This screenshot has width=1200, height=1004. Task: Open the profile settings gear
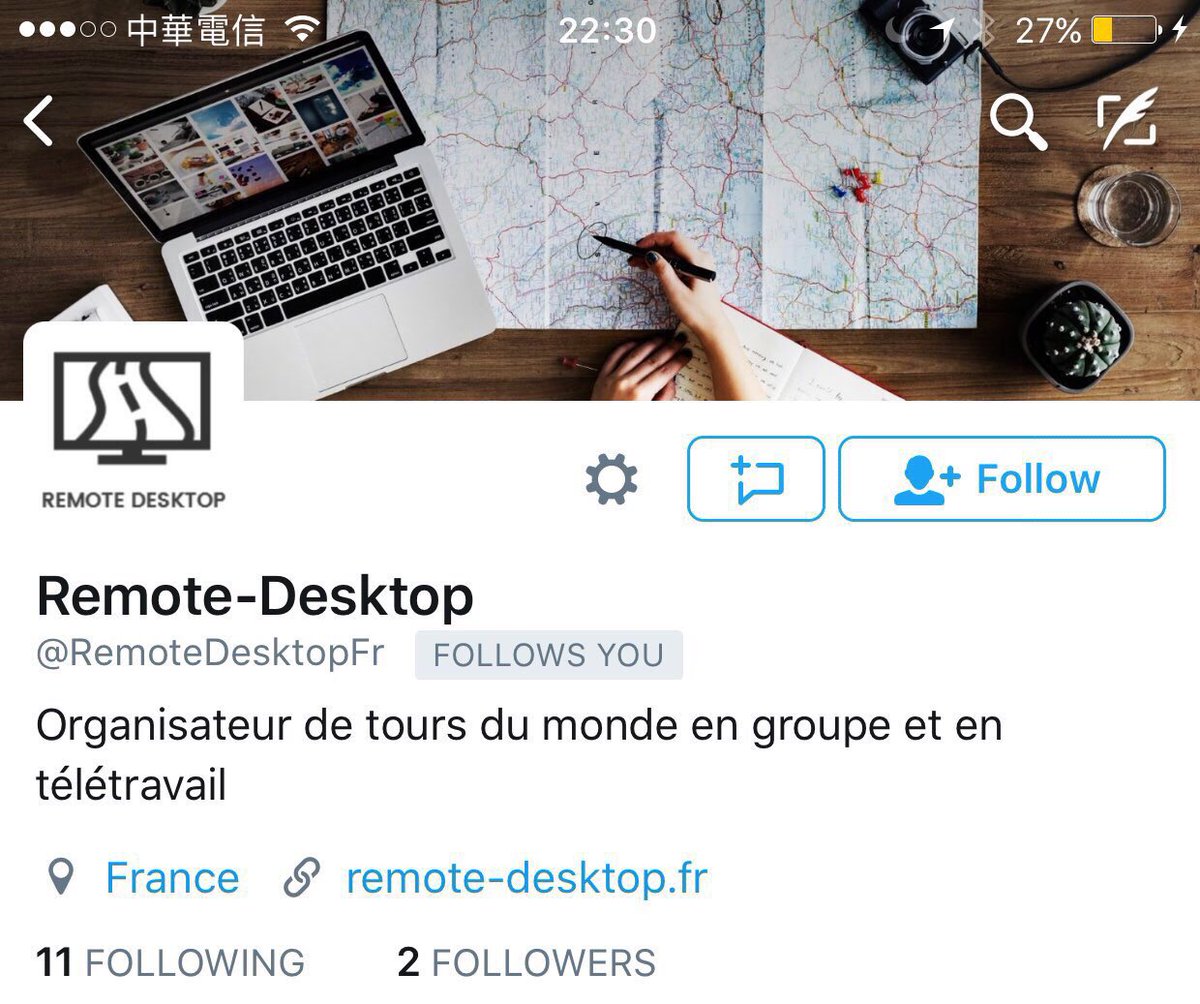611,479
